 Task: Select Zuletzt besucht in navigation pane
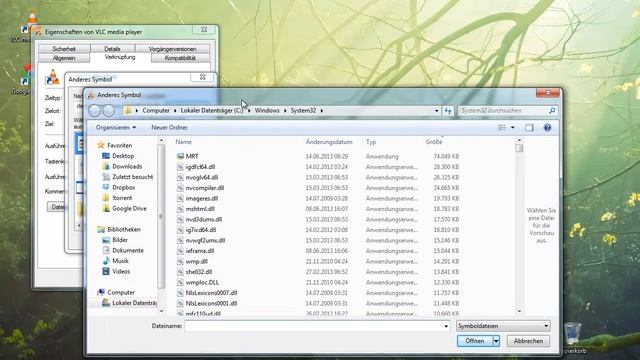(x=133, y=177)
